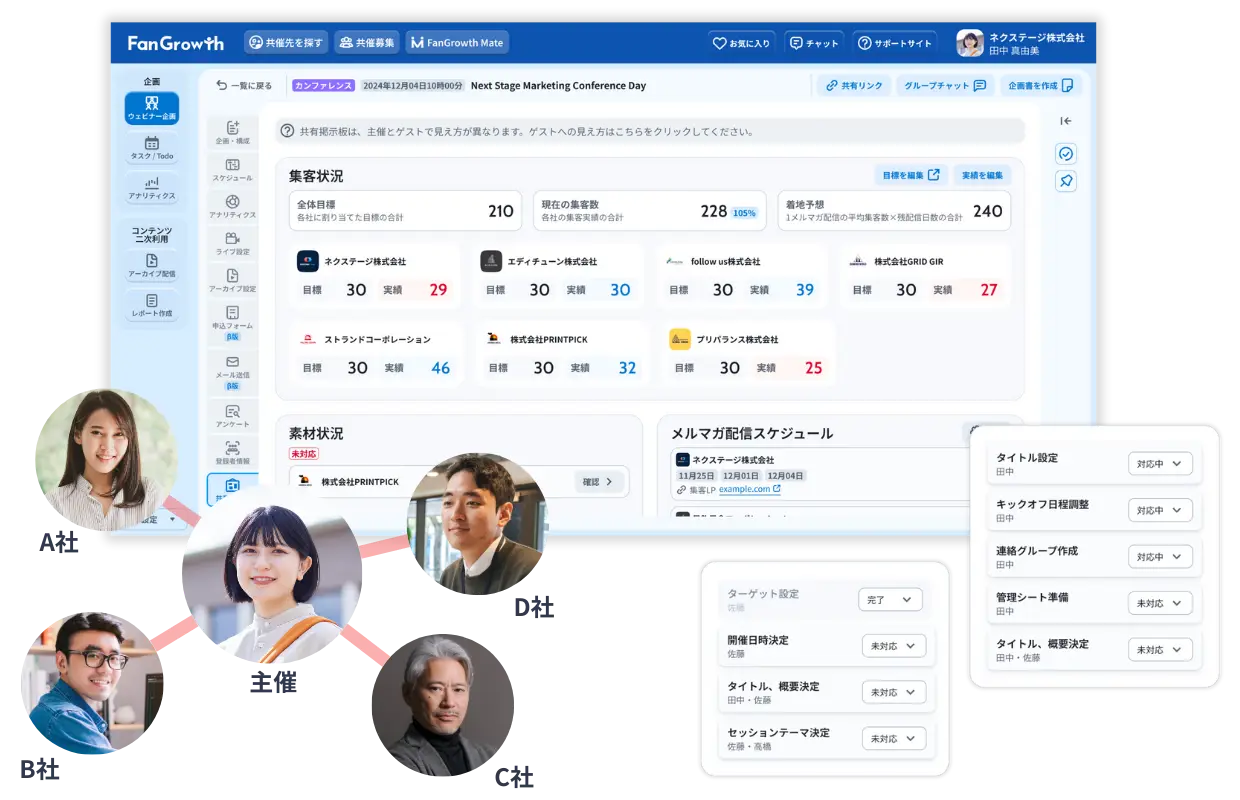Click 確認 button for 株式会社PRINTPICK

click(x=600, y=482)
